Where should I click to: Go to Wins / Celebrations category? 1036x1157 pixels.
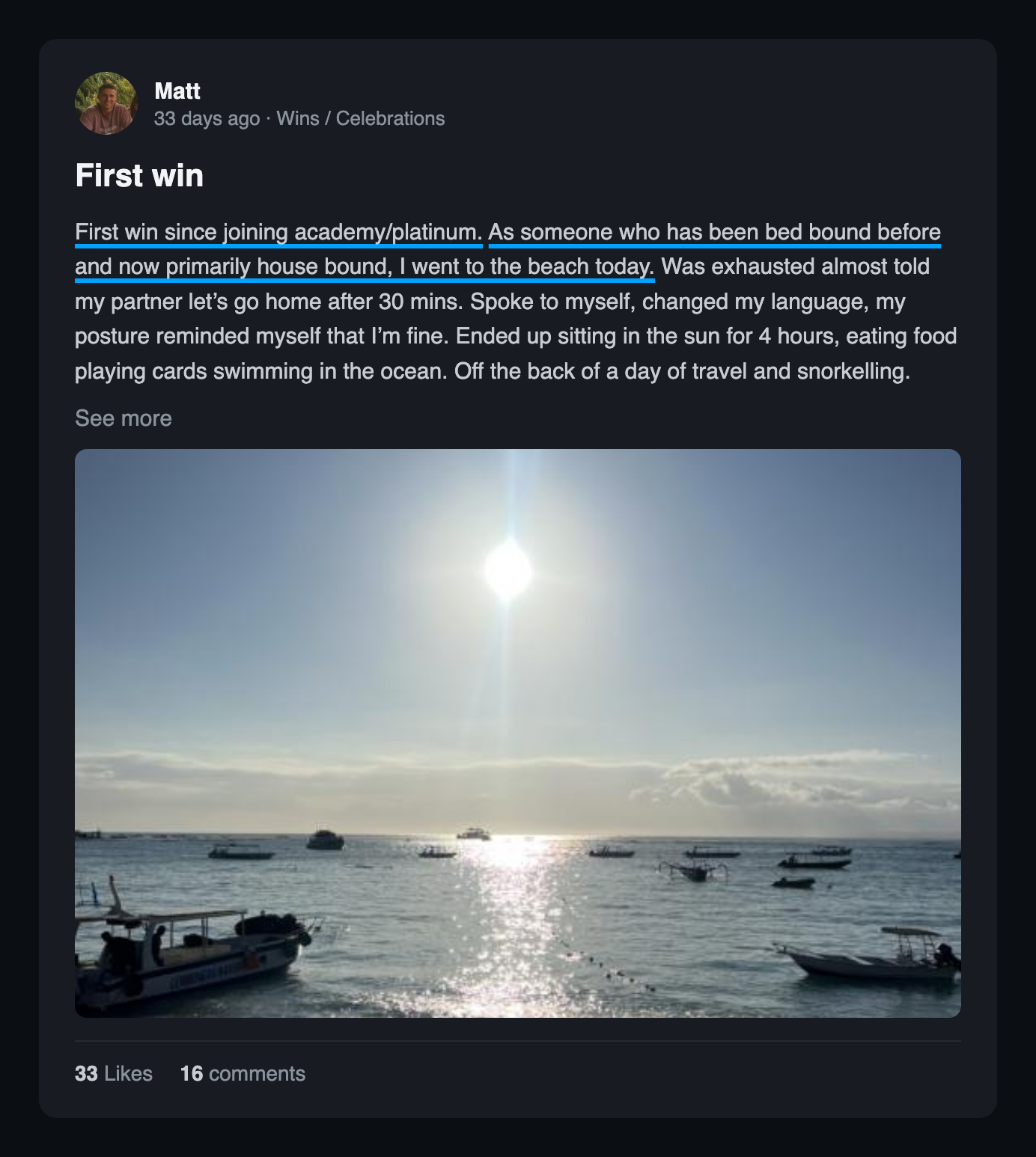[x=361, y=118]
